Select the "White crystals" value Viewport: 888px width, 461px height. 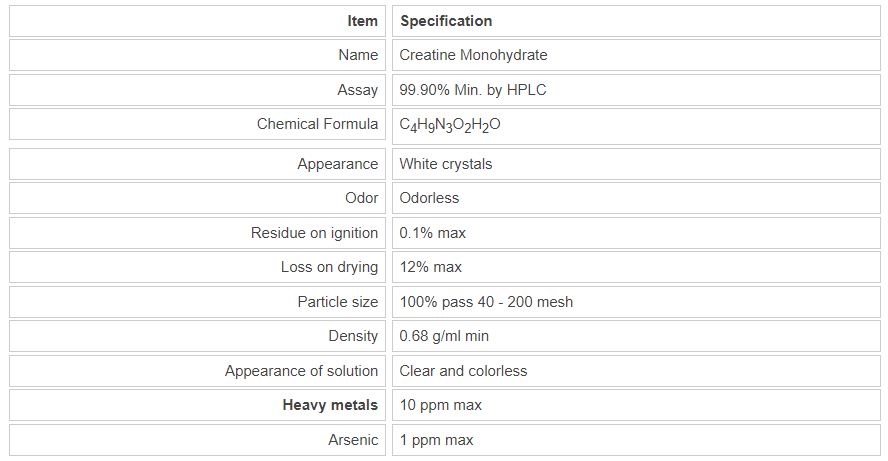[445, 164]
